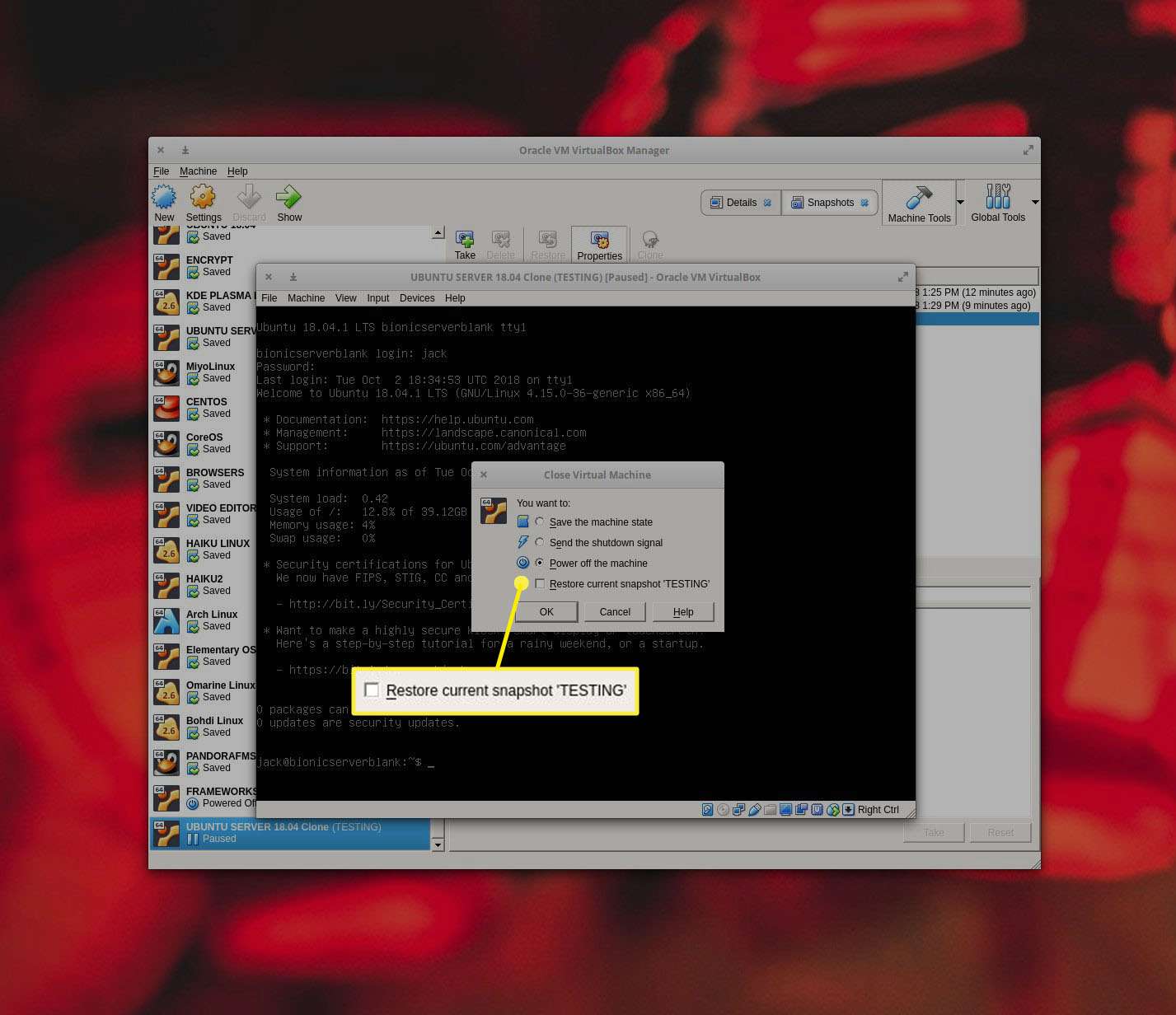Viewport: 1176px width, 1015px height.
Task: Select snapshot row '12 minutes ago'
Action: point(977,292)
